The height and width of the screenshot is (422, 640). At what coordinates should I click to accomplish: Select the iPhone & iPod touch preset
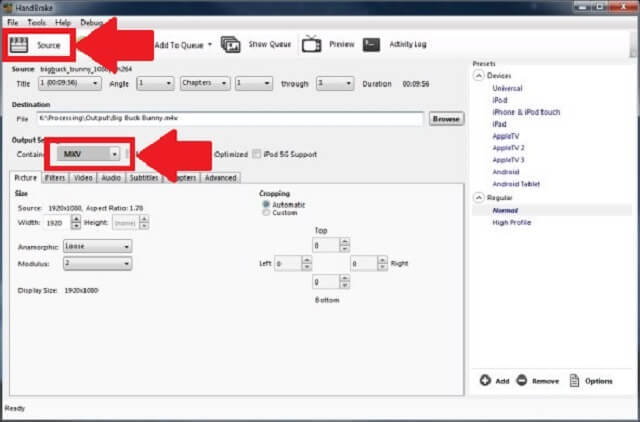(x=526, y=112)
